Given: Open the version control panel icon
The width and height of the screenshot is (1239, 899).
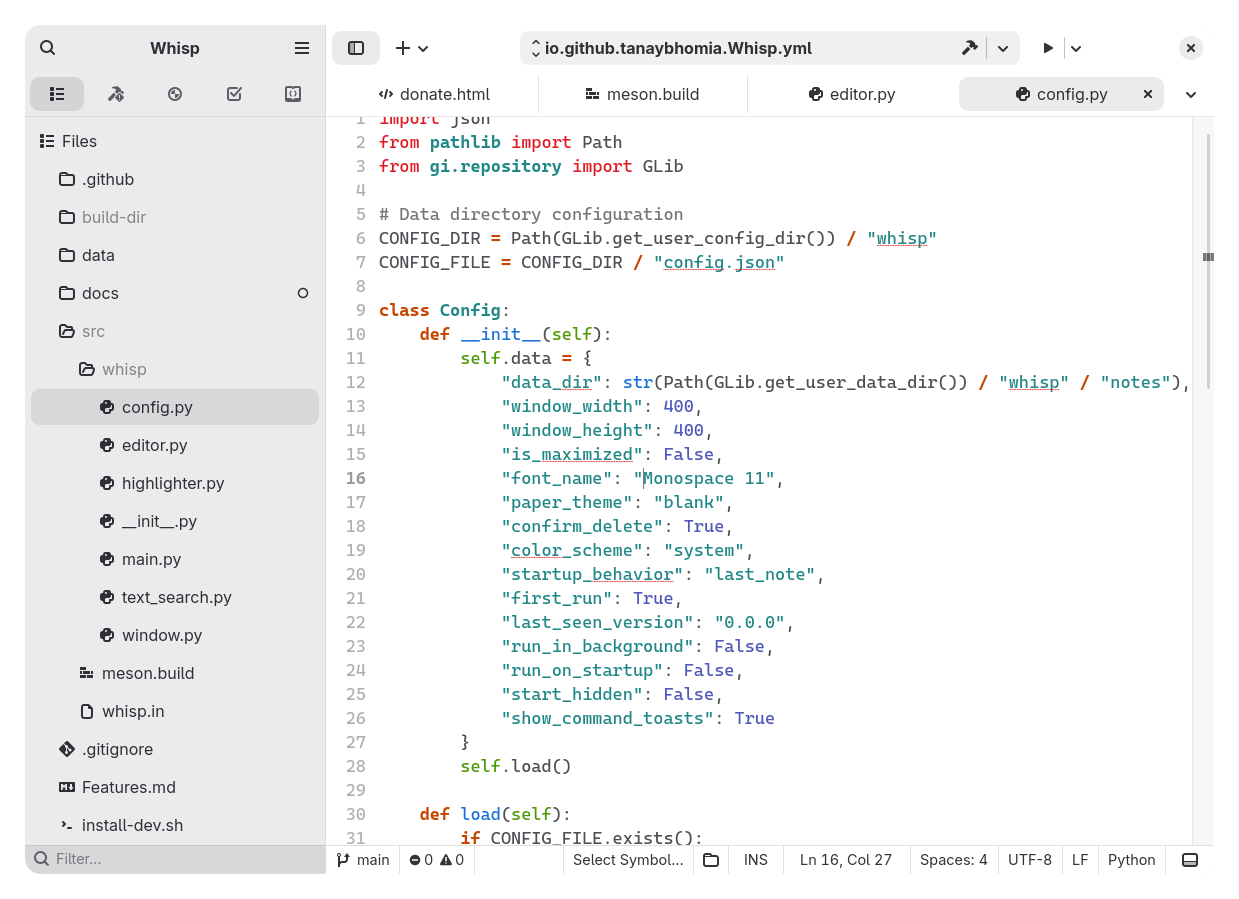Looking at the screenshot, I should coord(175,94).
